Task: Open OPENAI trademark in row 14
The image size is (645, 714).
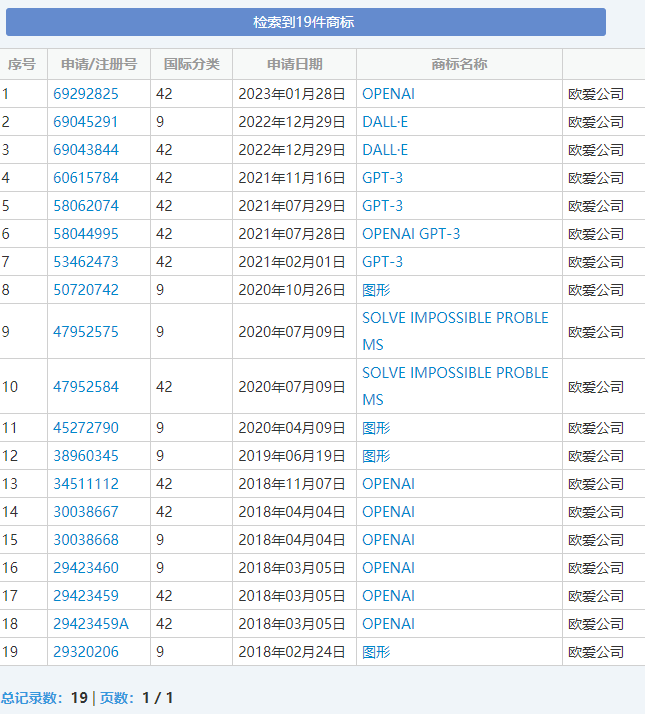Action: tap(389, 512)
